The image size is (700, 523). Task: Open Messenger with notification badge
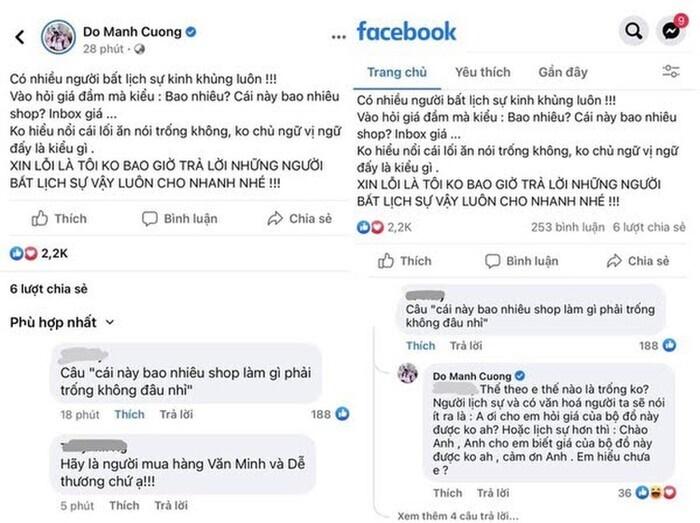pyautogui.click(x=672, y=31)
